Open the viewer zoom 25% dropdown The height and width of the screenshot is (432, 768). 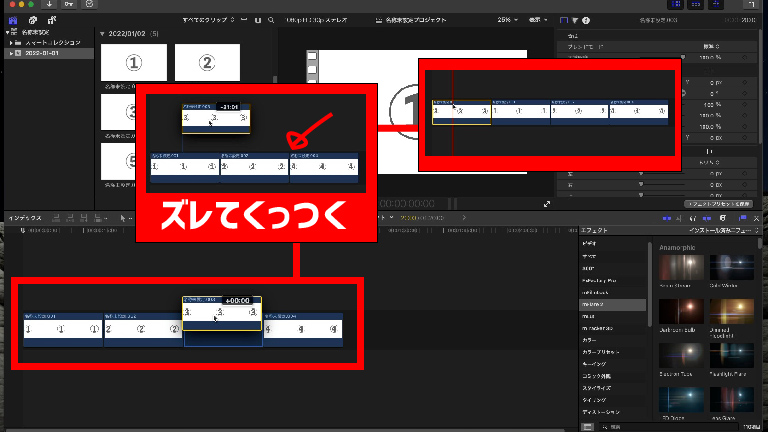[x=507, y=20]
